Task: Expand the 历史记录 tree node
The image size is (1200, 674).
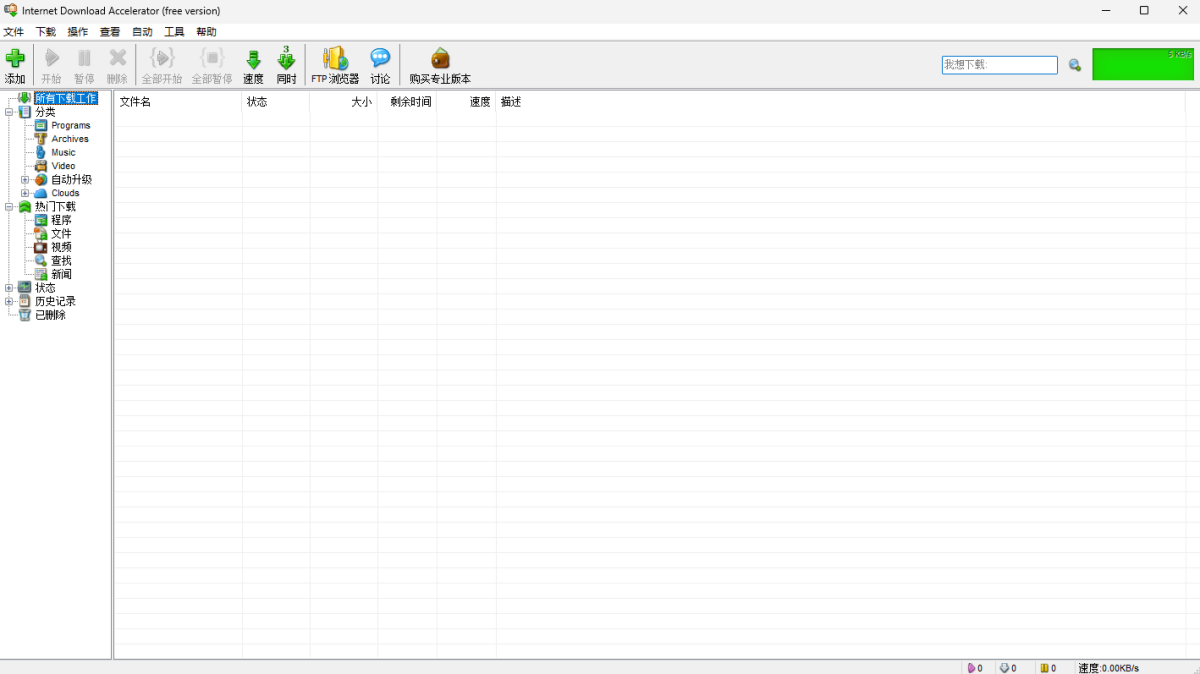Action: coord(9,301)
